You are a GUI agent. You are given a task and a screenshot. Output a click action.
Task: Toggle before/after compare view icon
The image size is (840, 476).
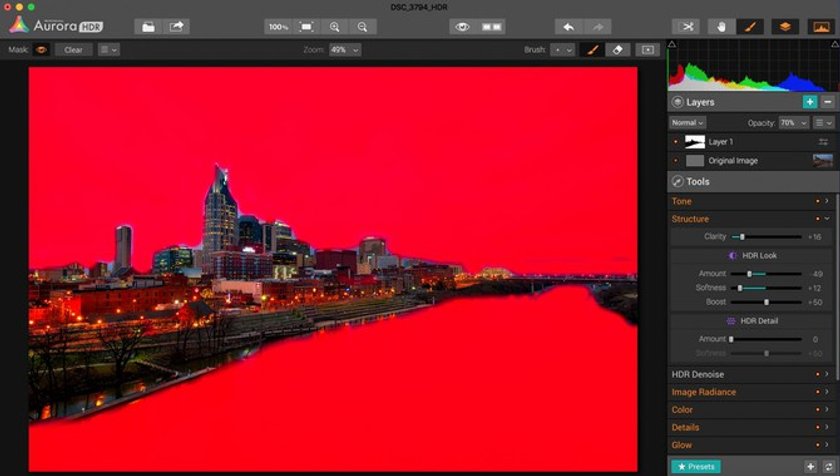click(491, 27)
